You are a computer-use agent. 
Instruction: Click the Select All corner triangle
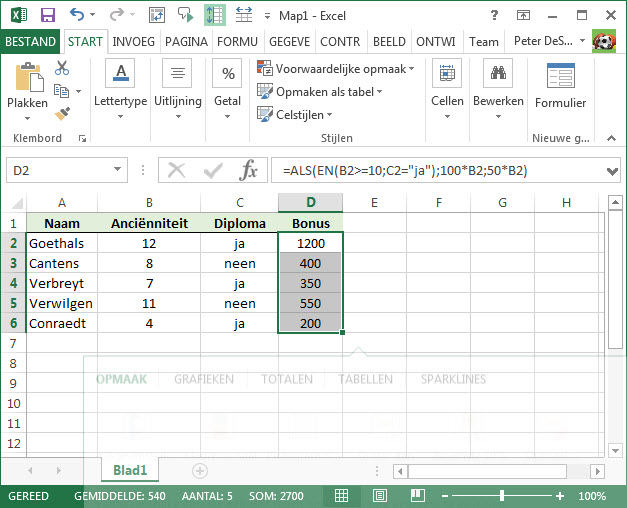(x=17, y=203)
